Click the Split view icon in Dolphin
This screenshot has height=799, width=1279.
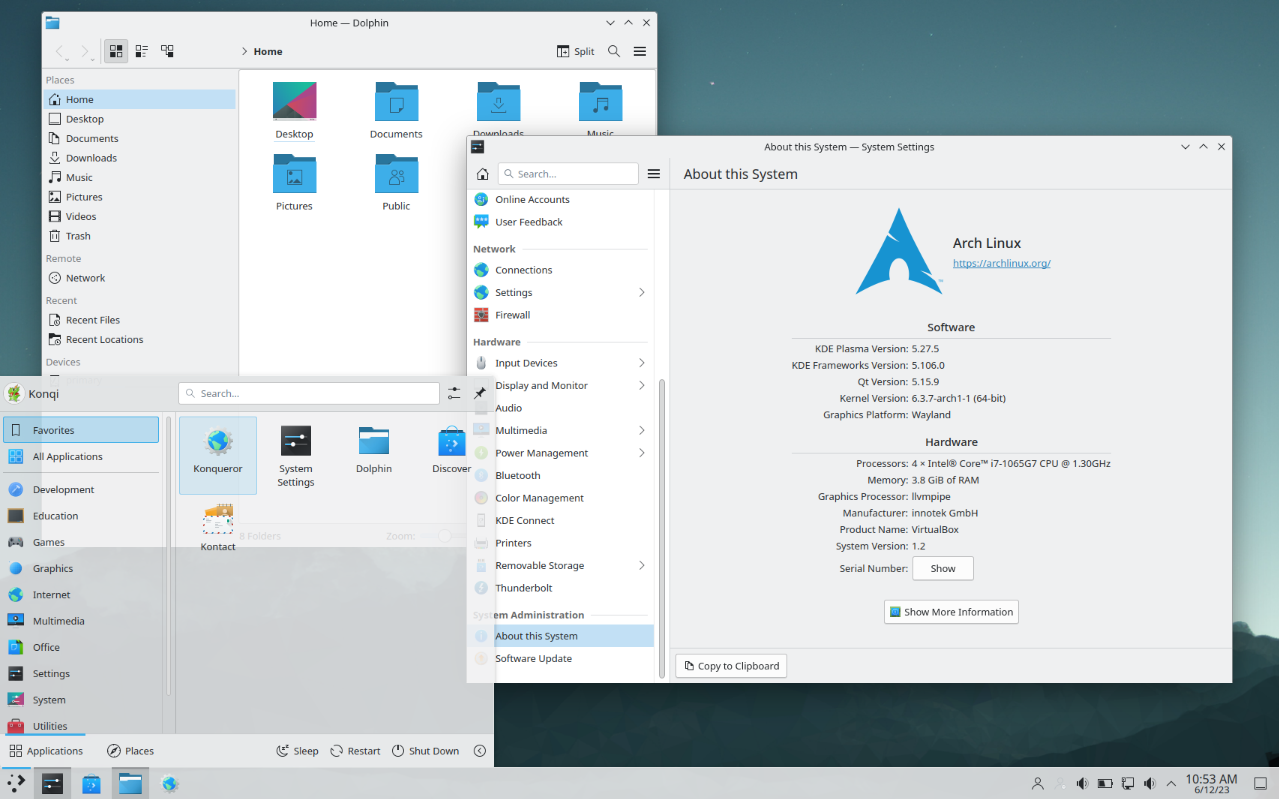coord(575,51)
